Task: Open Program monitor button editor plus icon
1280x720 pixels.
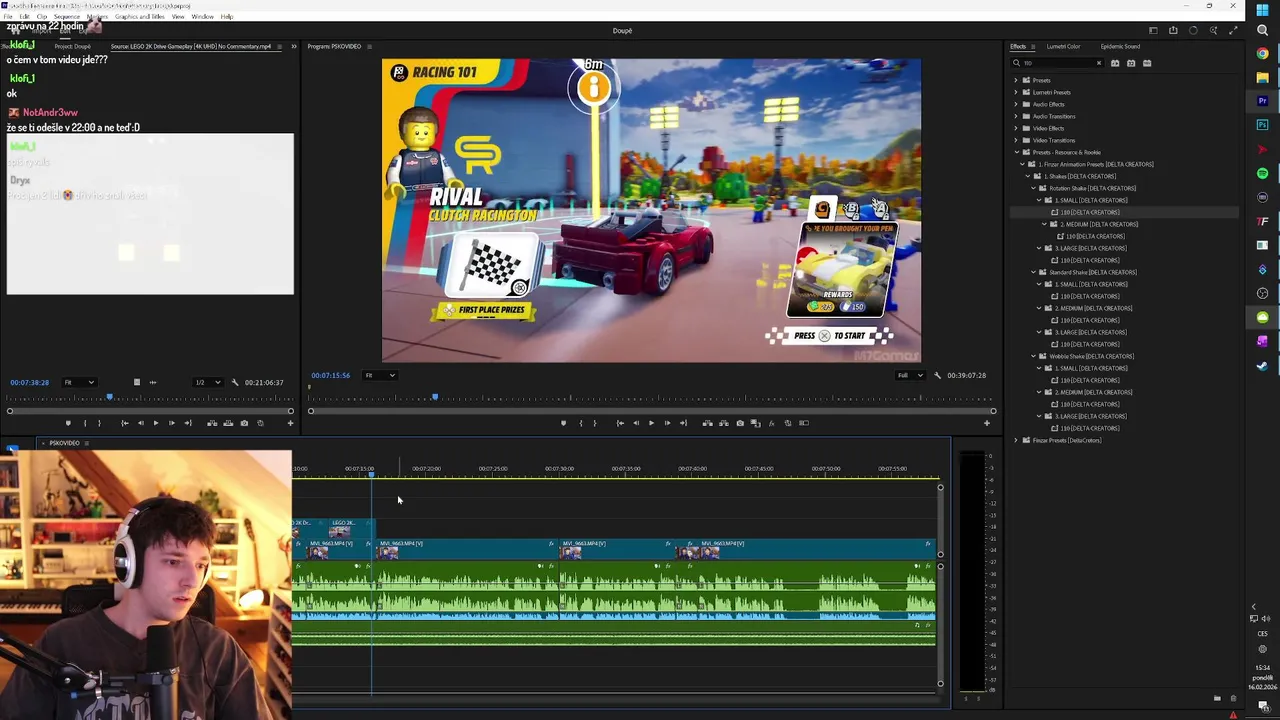Action: 986,423
